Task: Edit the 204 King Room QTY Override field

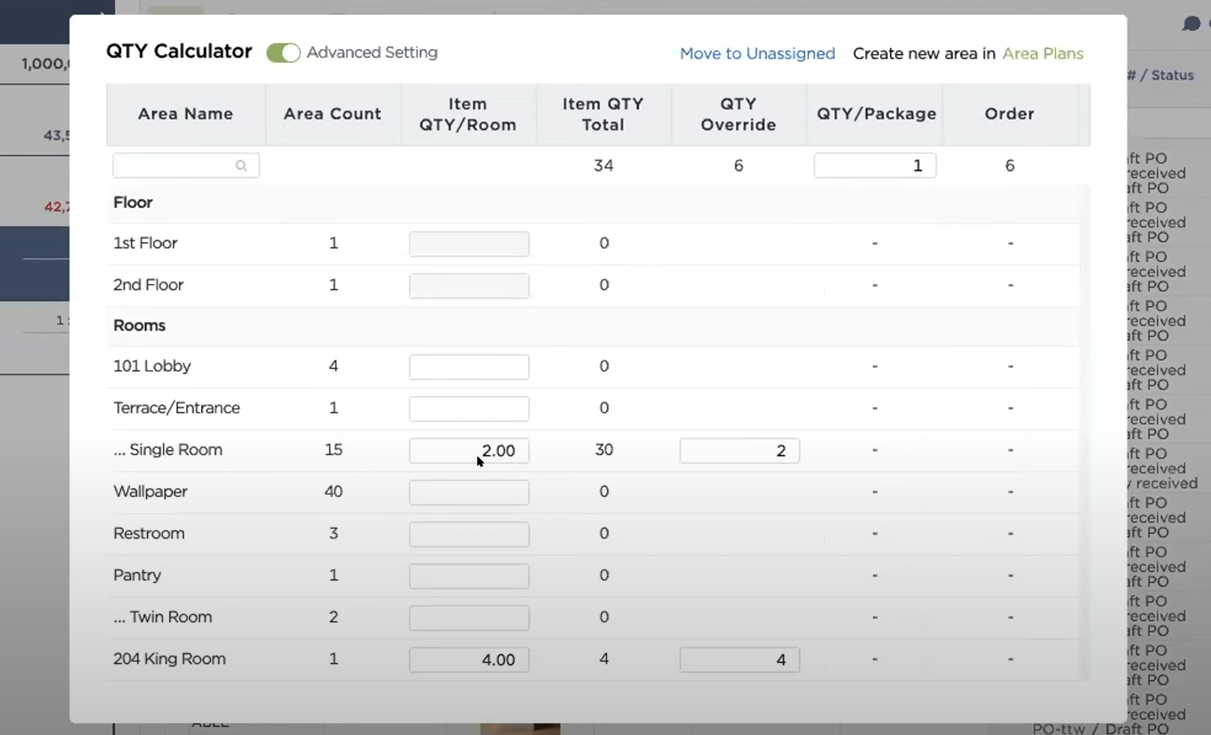Action: [739, 660]
